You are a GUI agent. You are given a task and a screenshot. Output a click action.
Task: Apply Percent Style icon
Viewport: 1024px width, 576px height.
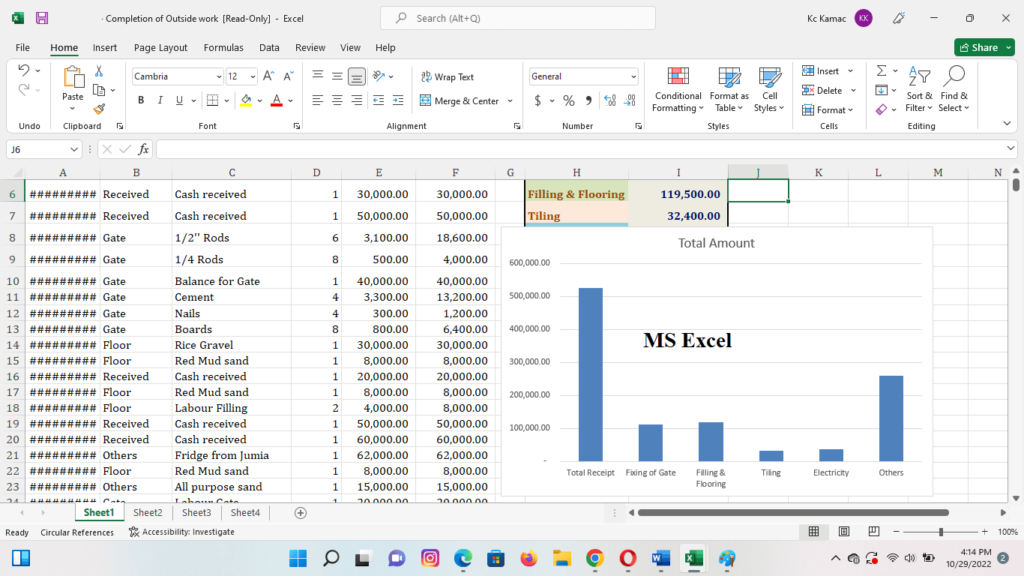tap(569, 101)
